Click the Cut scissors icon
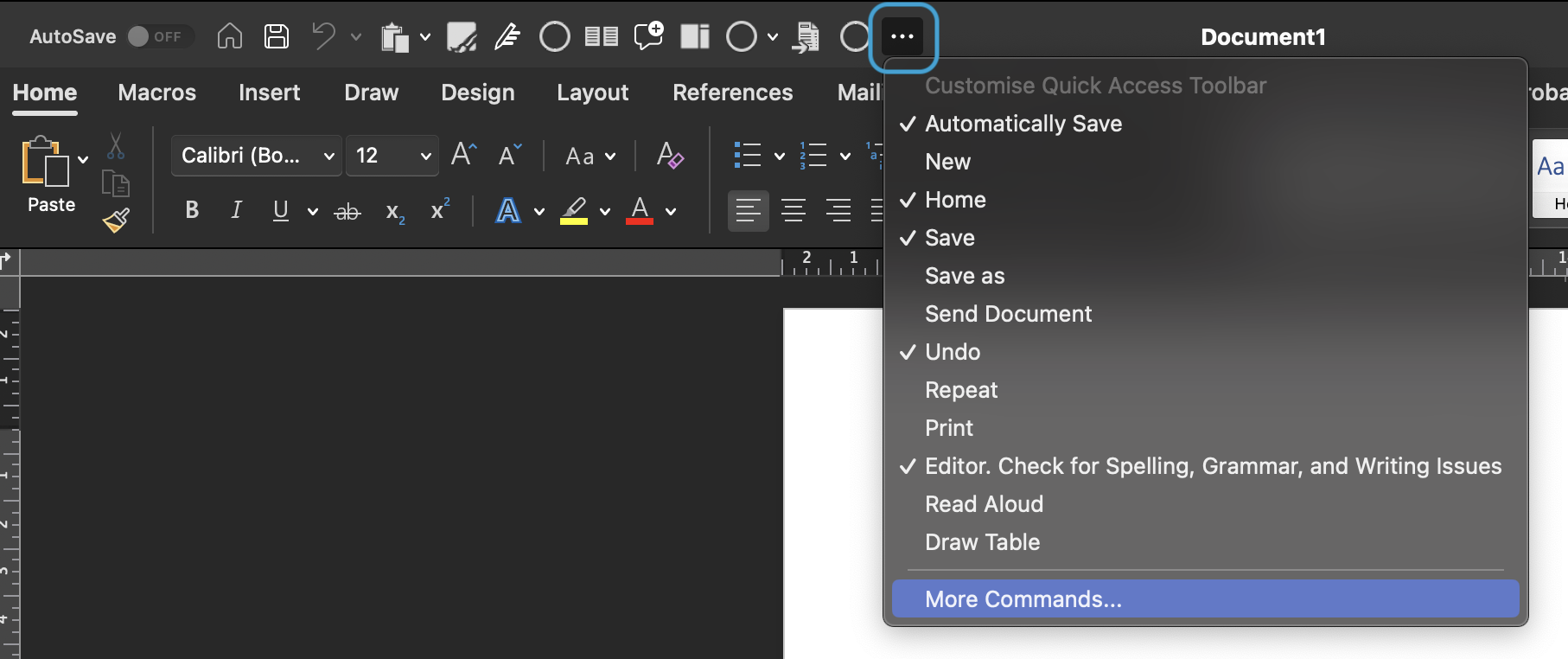The image size is (1568, 659). pos(116,146)
